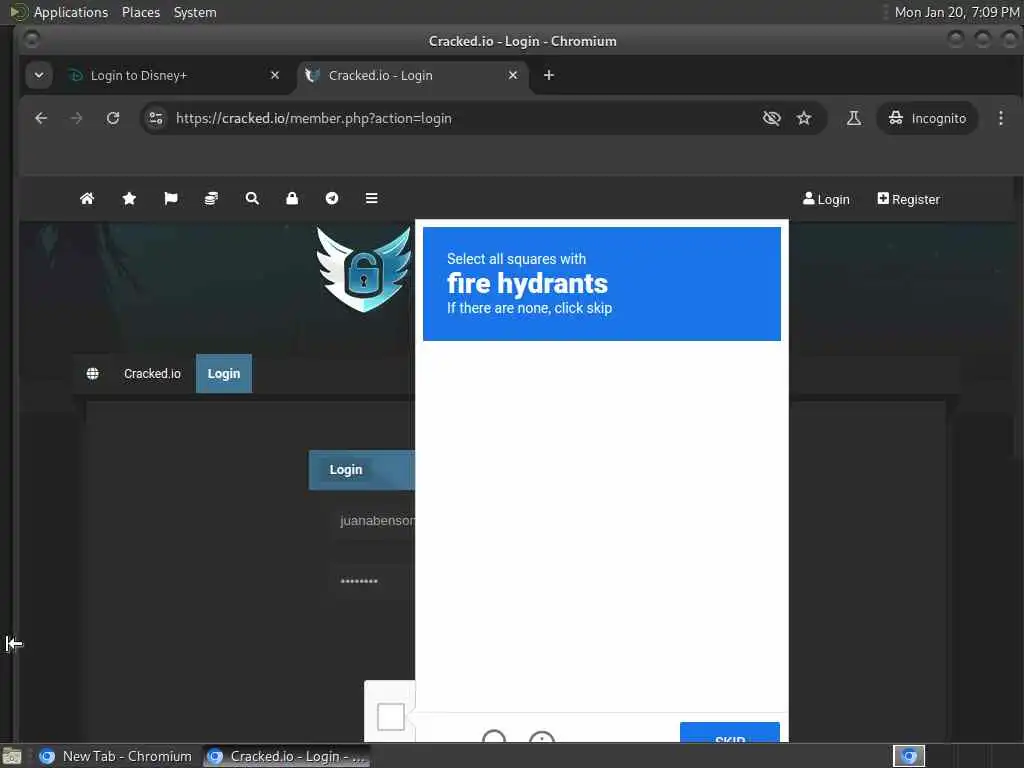1024x768 pixels.
Task: Tick the reCAPTCHA checkbox
Action: coord(391,716)
